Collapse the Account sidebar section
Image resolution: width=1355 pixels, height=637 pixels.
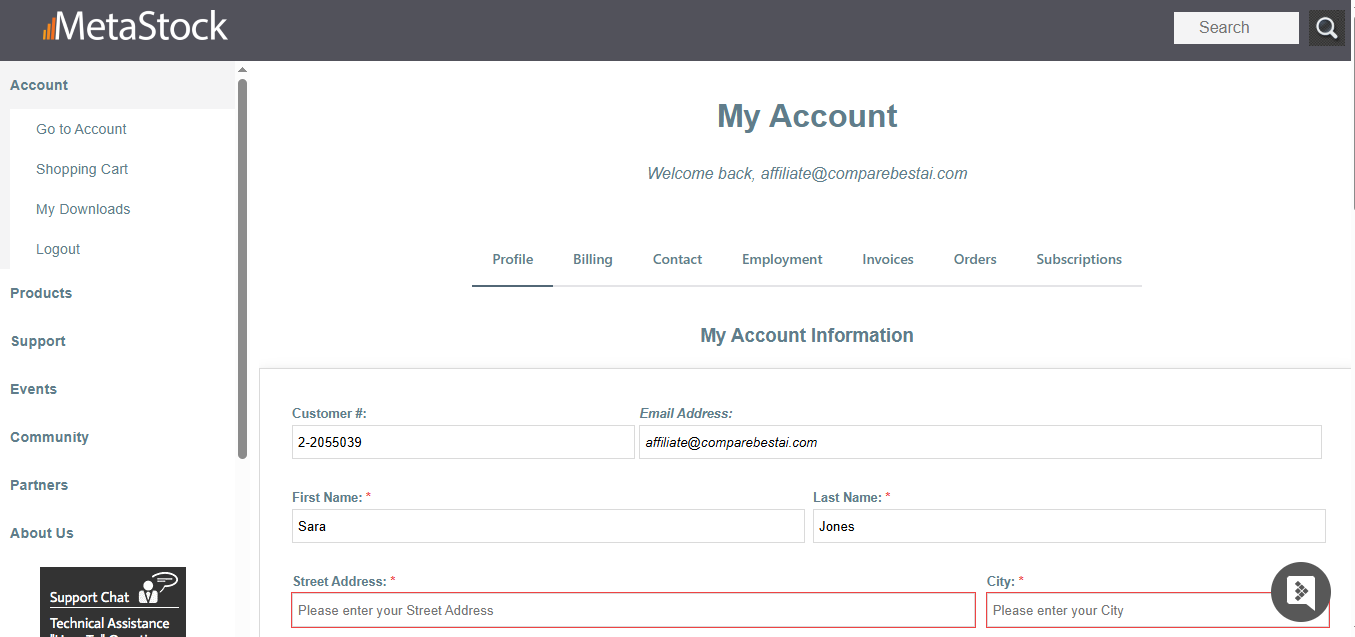coord(117,85)
